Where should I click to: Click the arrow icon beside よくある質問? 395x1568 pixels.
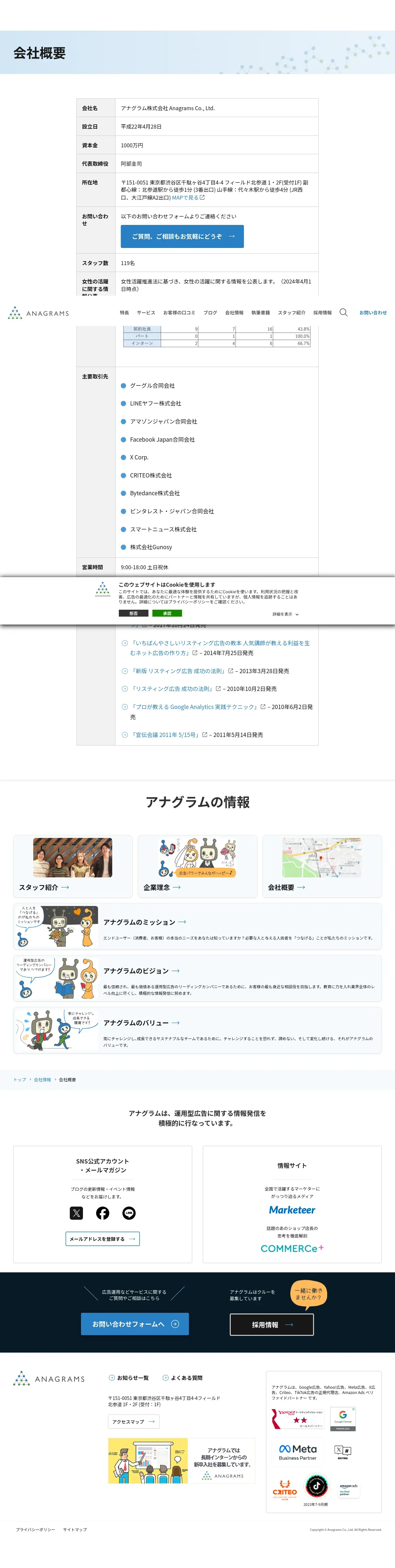coord(165,1378)
